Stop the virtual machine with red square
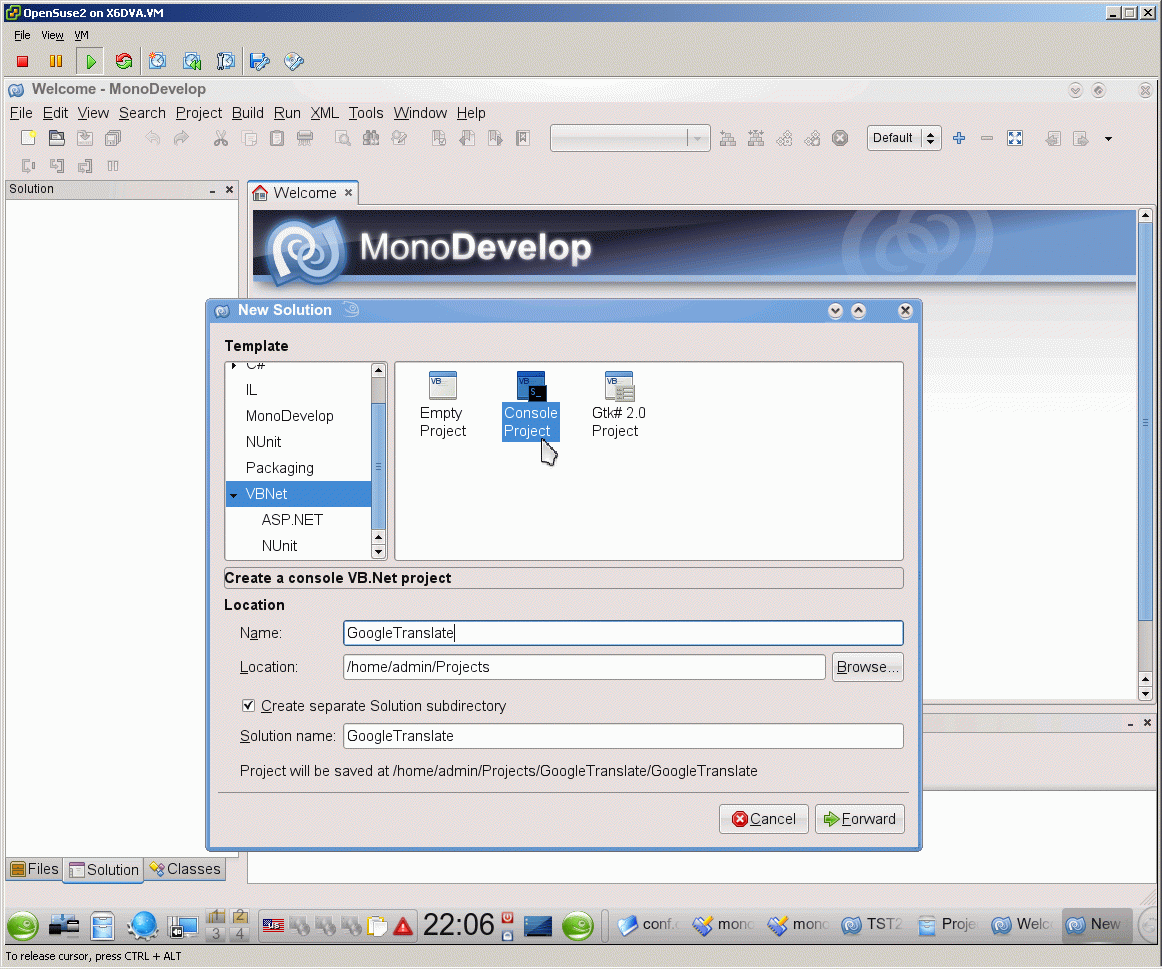The width and height of the screenshot is (1162, 969). pyautogui.click(x=22, y=61)
